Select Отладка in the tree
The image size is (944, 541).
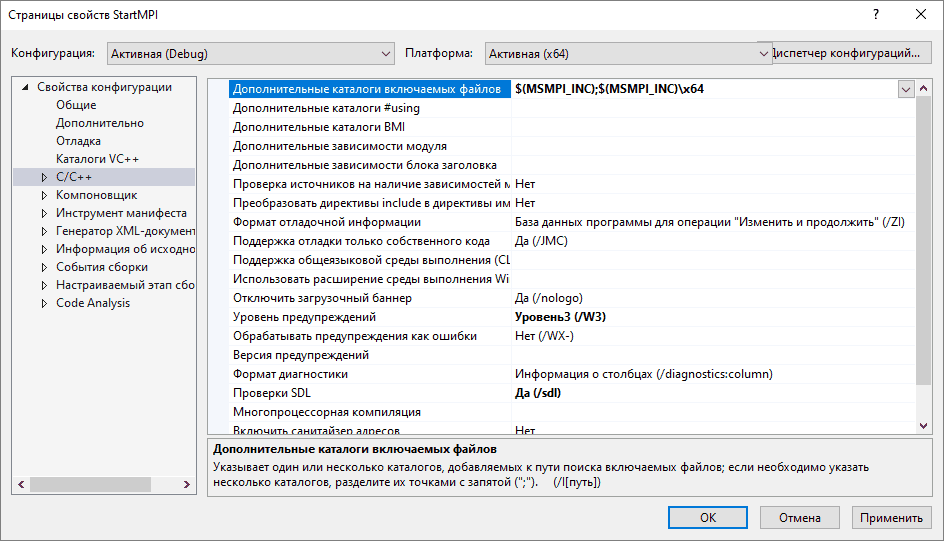[78, 141]
